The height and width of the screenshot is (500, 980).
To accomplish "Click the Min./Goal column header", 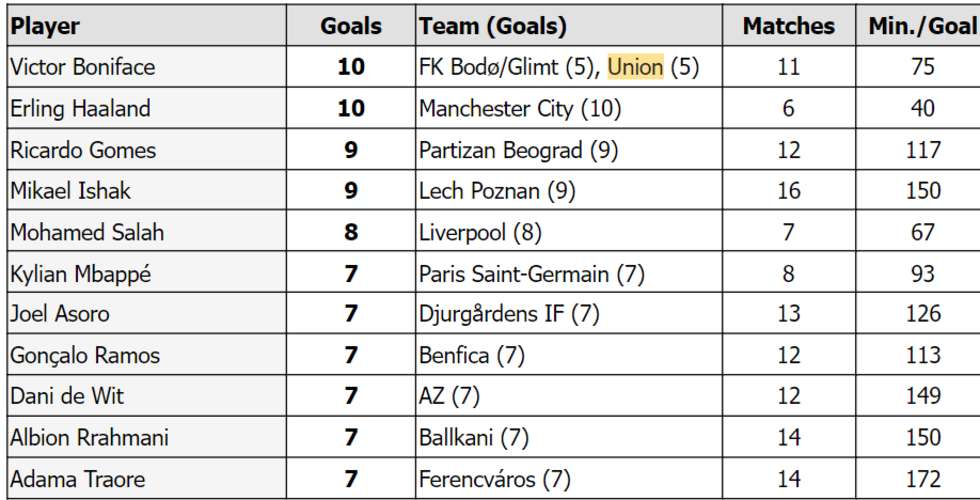I will coord(922,26).
